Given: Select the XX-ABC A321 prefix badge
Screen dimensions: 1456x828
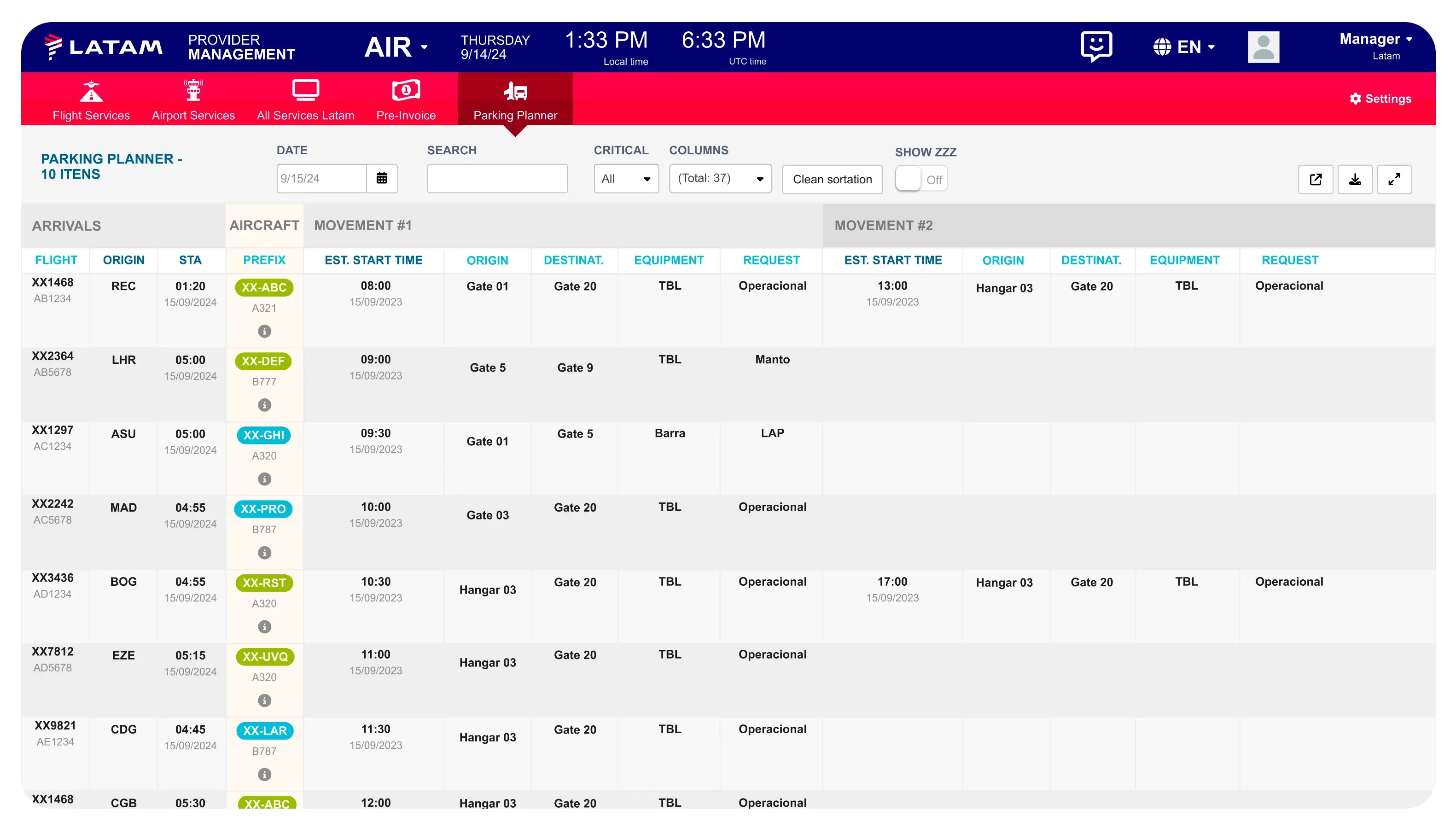Looking at the screenshot, I should click(x=264, y=287).
